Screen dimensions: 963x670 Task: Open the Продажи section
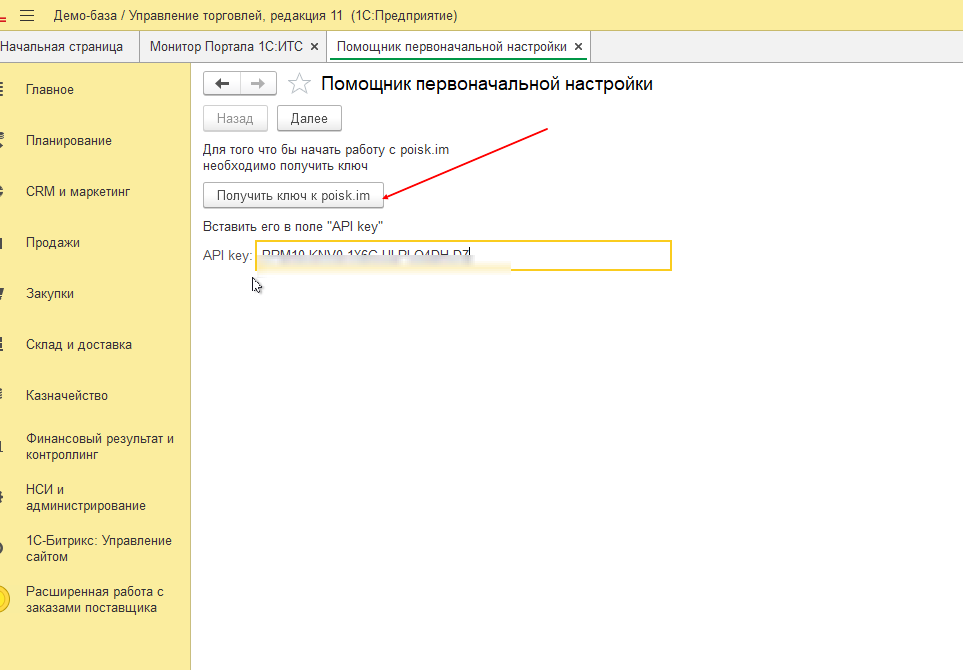pyautogui.click(x=53, y=243)
